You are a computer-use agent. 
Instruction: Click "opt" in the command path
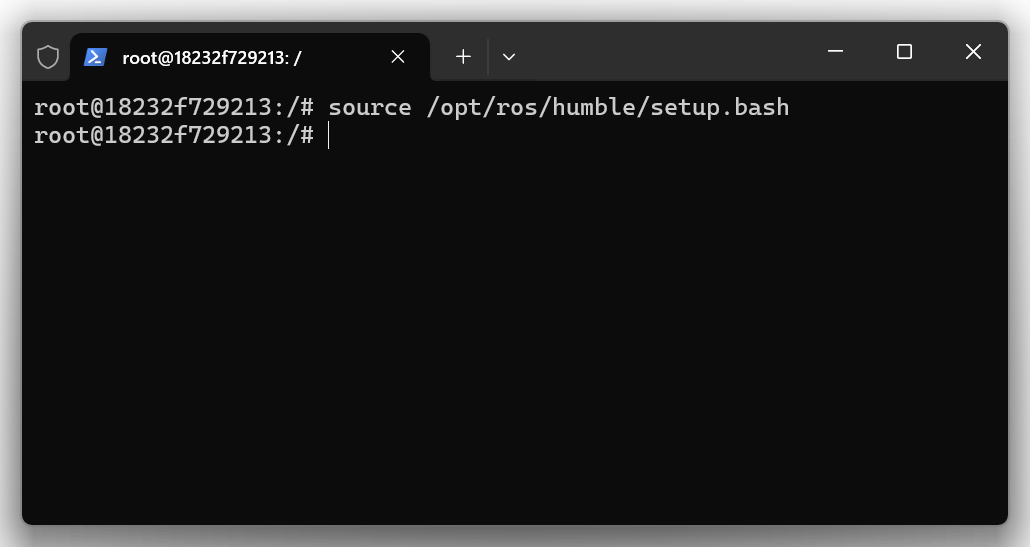pyautogui.click(x=453, y=107)
